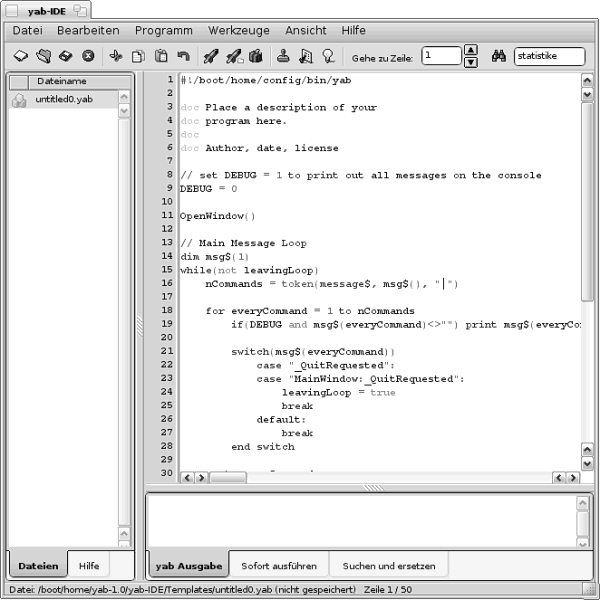Image resolution: width=600 pixels, height=600 pixels.
Task: Click the Paste clipboard toolbar icon
Action: [x=161, y=56]
